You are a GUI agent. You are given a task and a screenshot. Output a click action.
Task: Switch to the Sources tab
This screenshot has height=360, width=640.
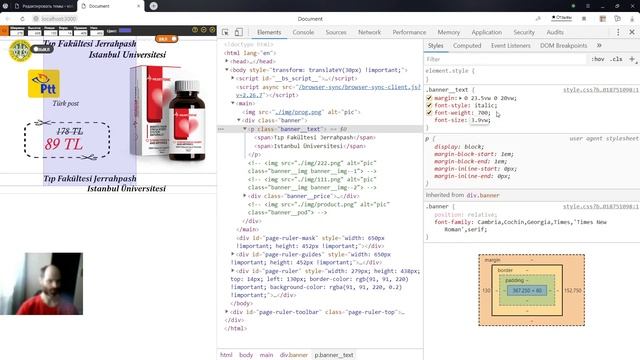[x=336, y=32]
